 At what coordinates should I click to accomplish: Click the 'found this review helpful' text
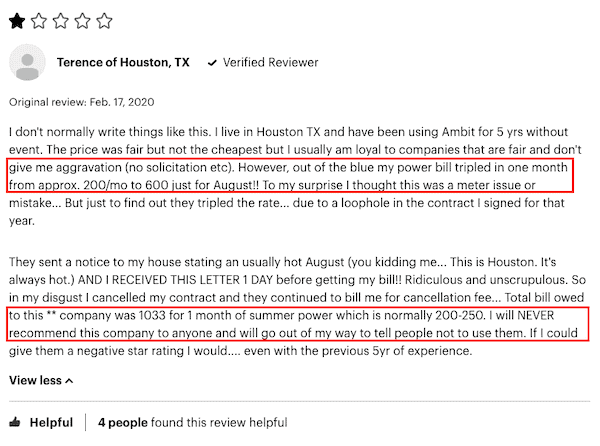(x=219, y=422)
